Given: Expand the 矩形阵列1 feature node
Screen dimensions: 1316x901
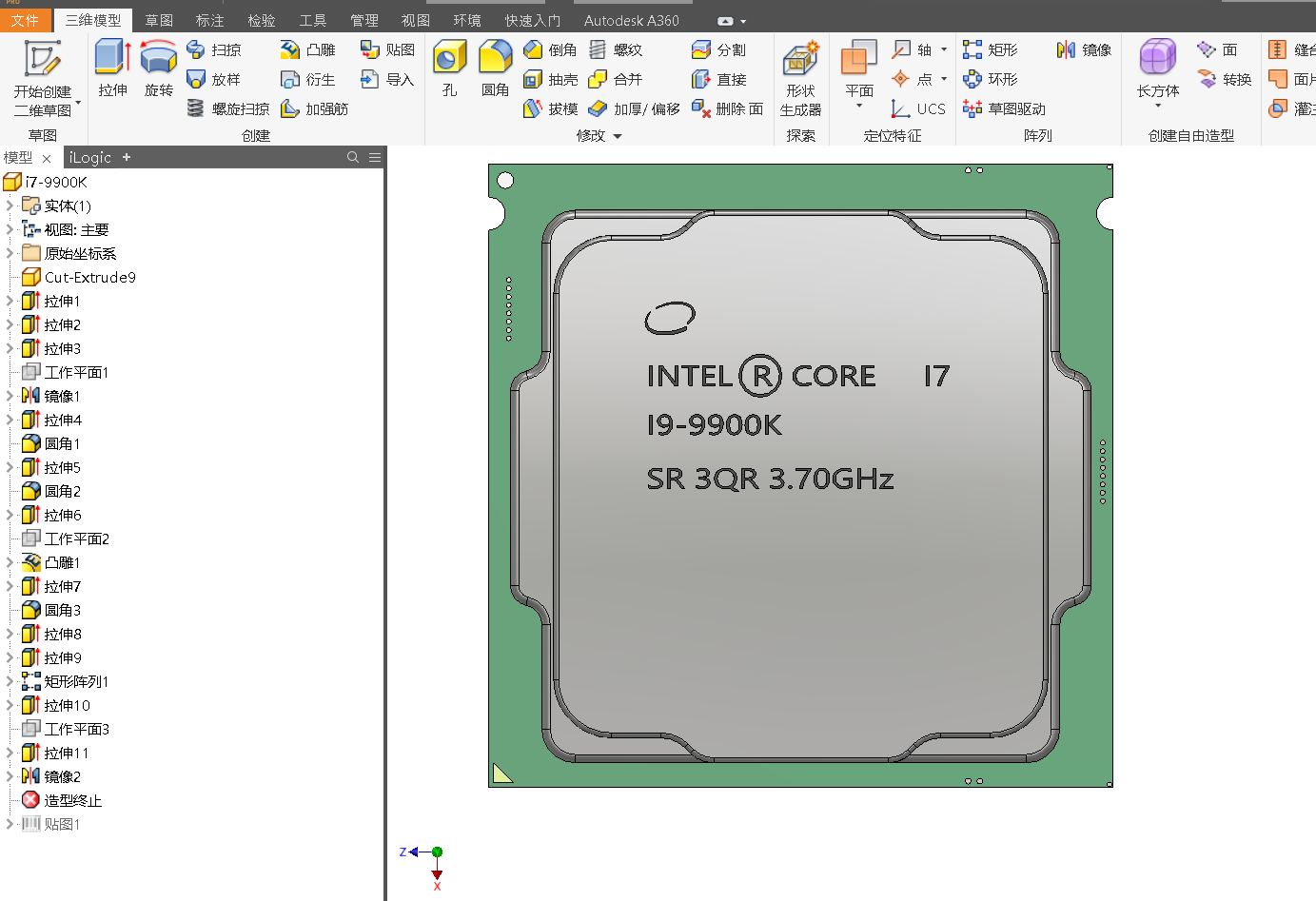Looking at the screenshot, I should 10,681.
